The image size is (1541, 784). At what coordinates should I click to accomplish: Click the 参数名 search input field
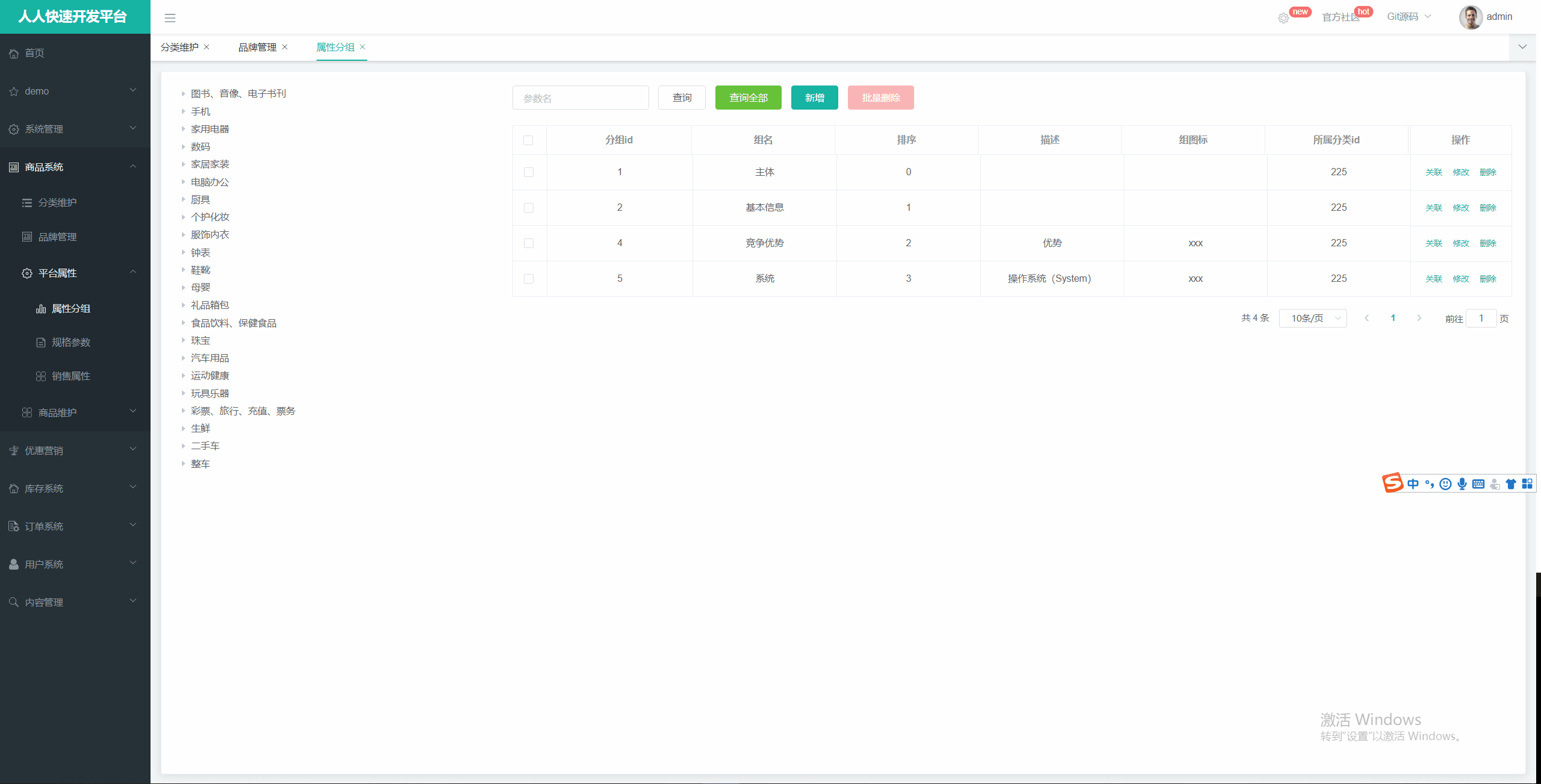click(x=580, y=98)
